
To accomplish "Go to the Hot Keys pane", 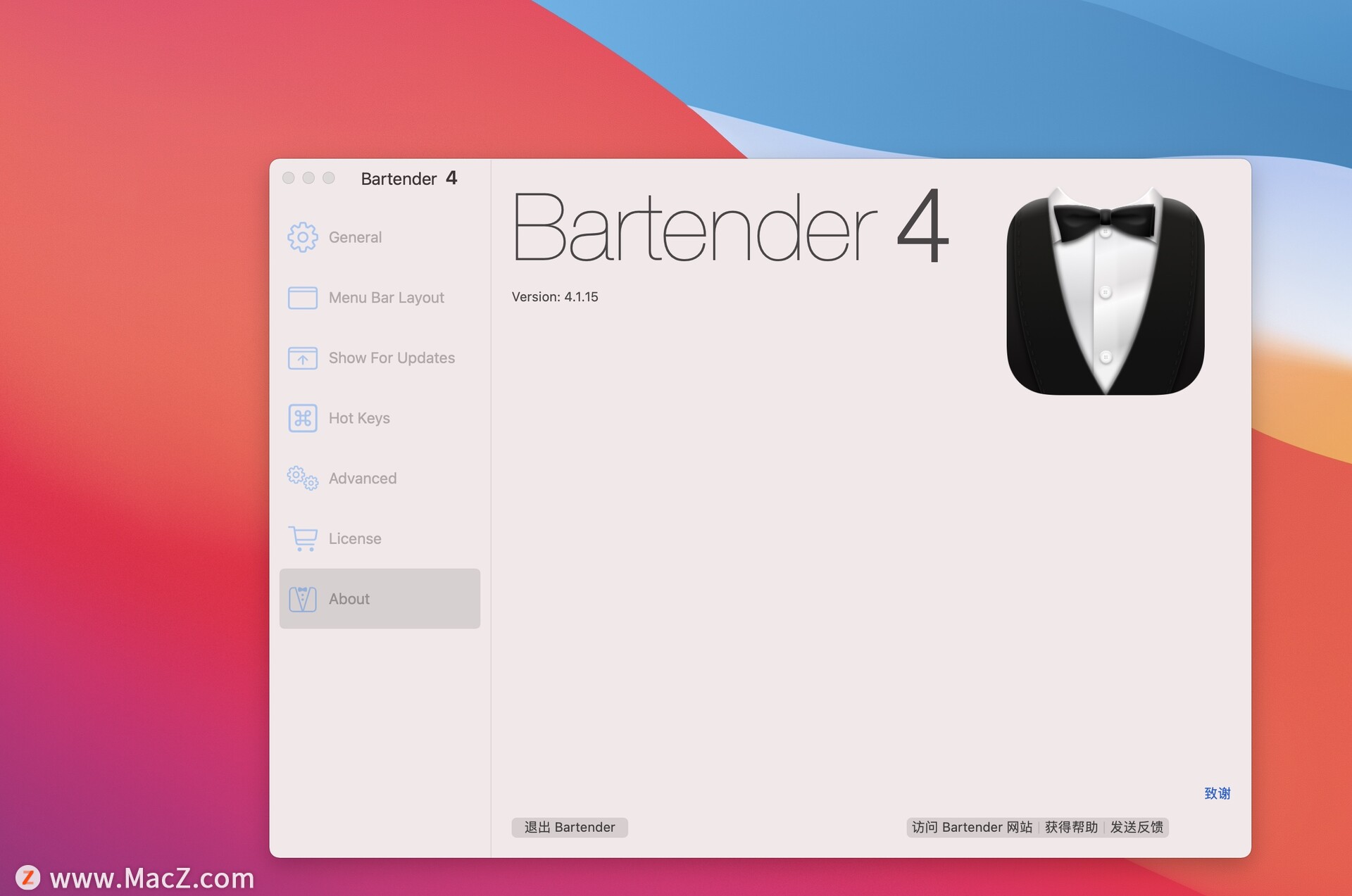I will [359, 418].
